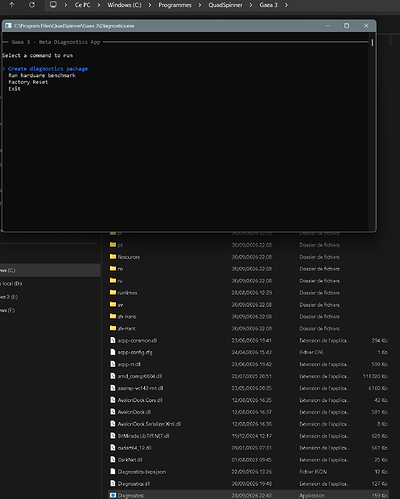Select the agpp-rt.dll file name

[129, 364]
